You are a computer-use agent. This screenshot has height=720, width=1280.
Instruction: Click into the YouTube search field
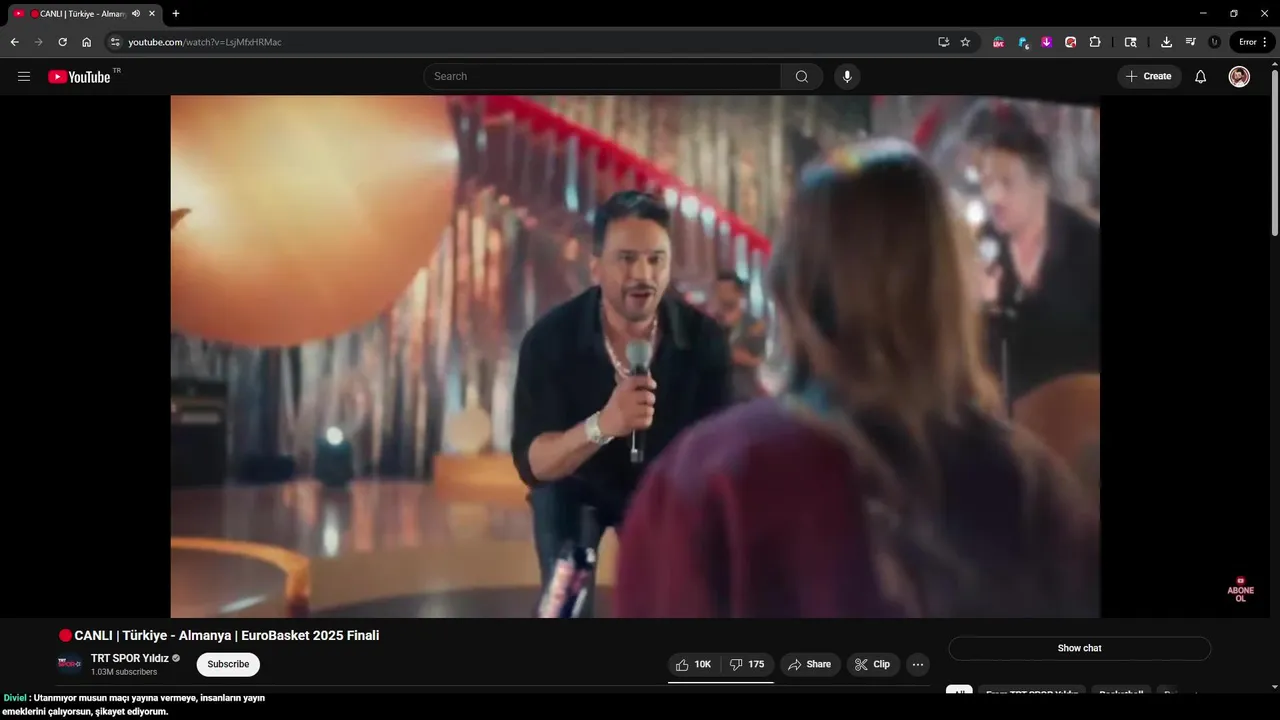click(603, 76)
